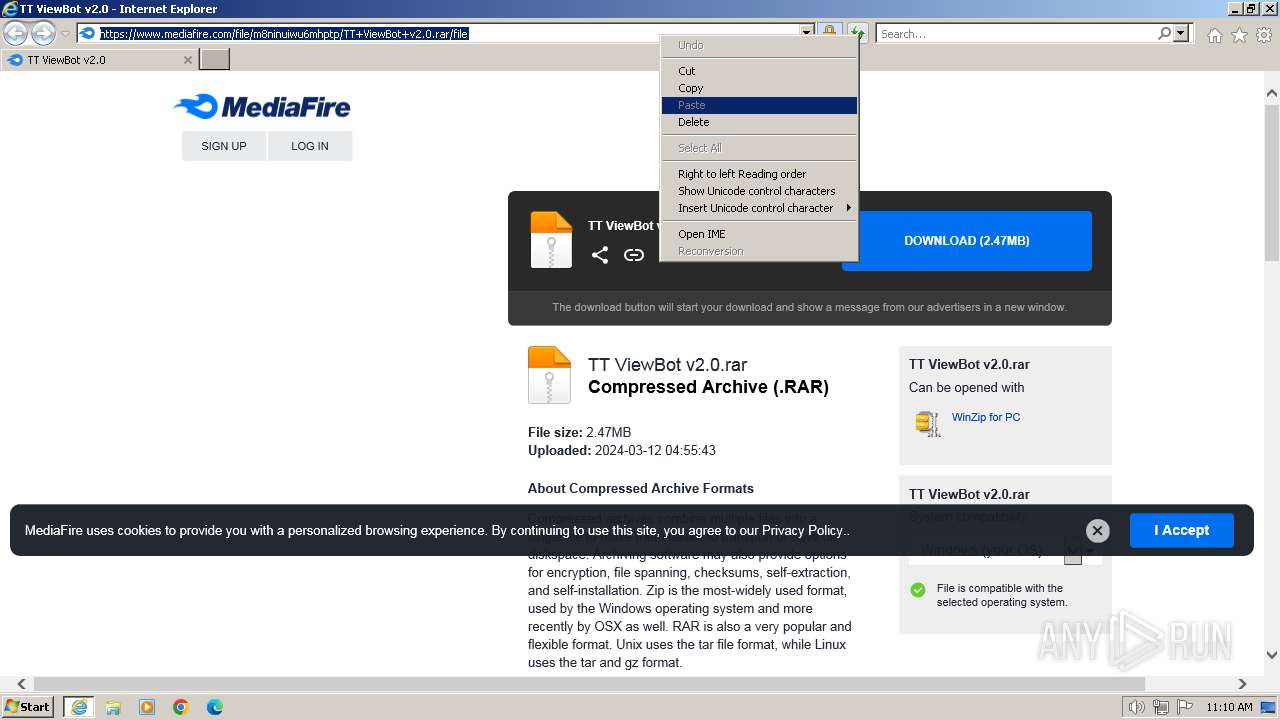Click the RAR file icon beside file title

[x=549, y=375]
